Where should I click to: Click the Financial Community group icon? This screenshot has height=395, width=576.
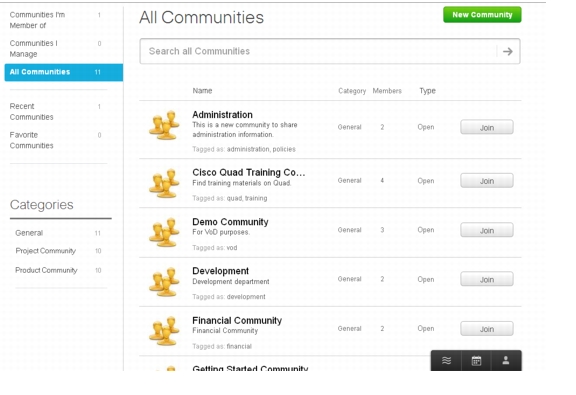pos(164,331)
